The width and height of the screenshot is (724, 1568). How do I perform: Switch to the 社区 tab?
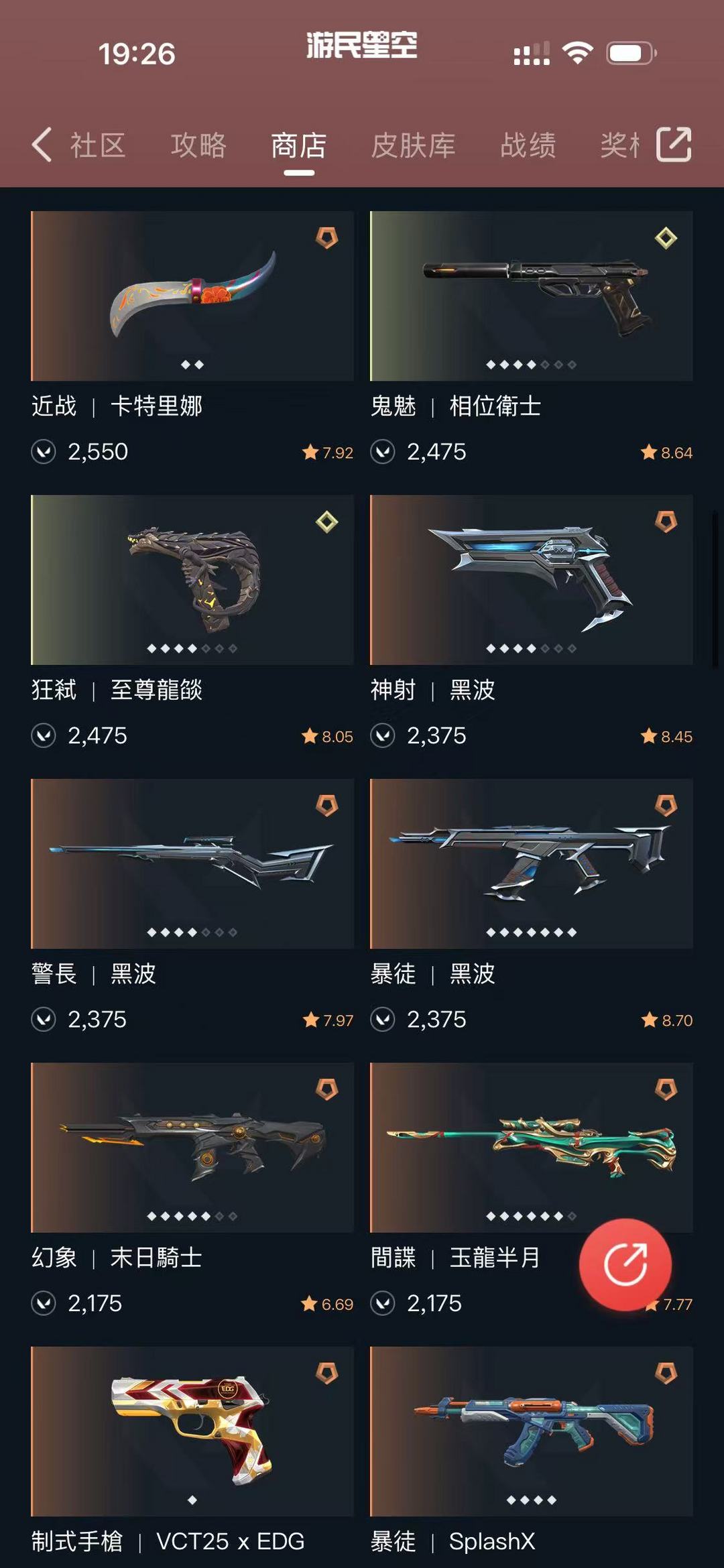(x=98, y=145)
